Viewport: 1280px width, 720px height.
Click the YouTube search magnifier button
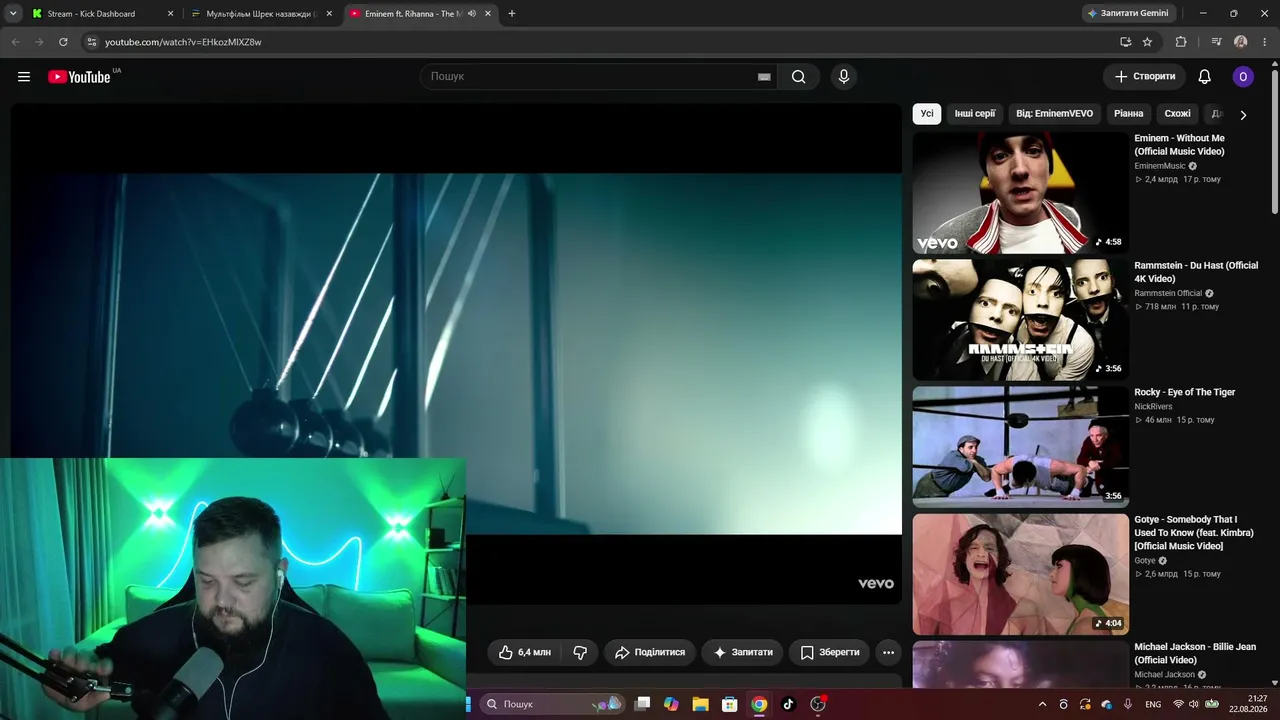click(798, 77)
